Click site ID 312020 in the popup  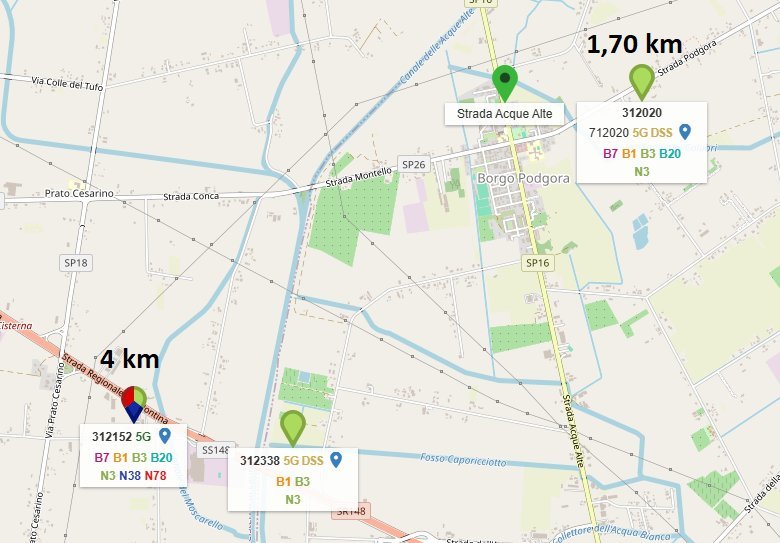[x=642, y=113]
